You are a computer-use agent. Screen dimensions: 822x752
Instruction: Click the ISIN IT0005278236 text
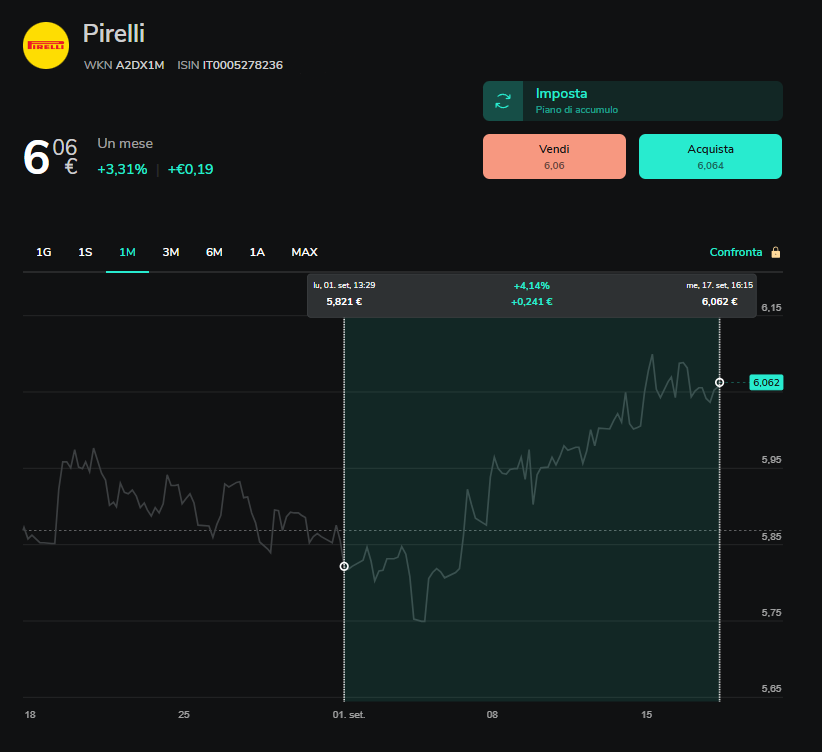[x=230, y=65]
